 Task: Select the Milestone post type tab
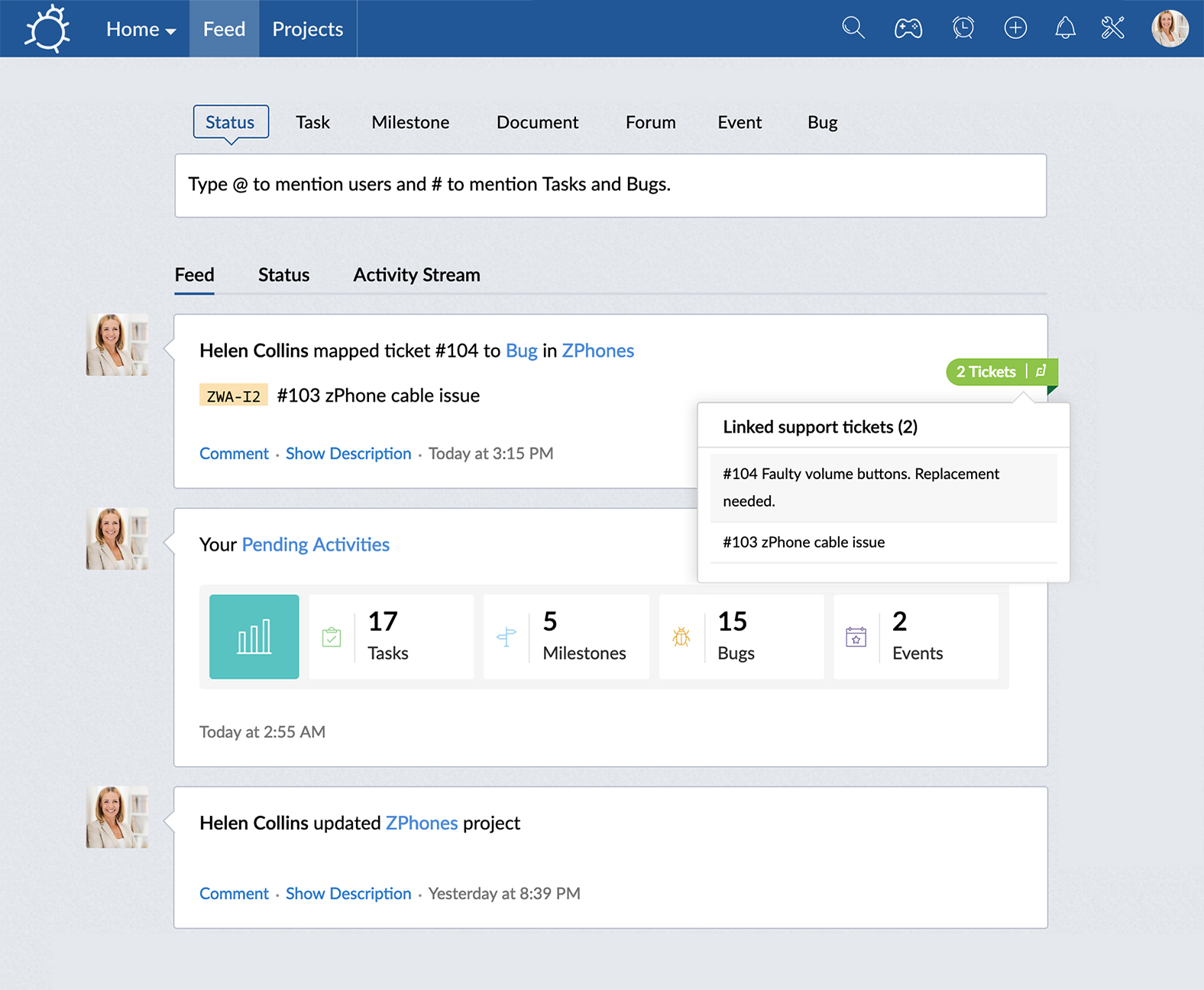tap(410, 122)
